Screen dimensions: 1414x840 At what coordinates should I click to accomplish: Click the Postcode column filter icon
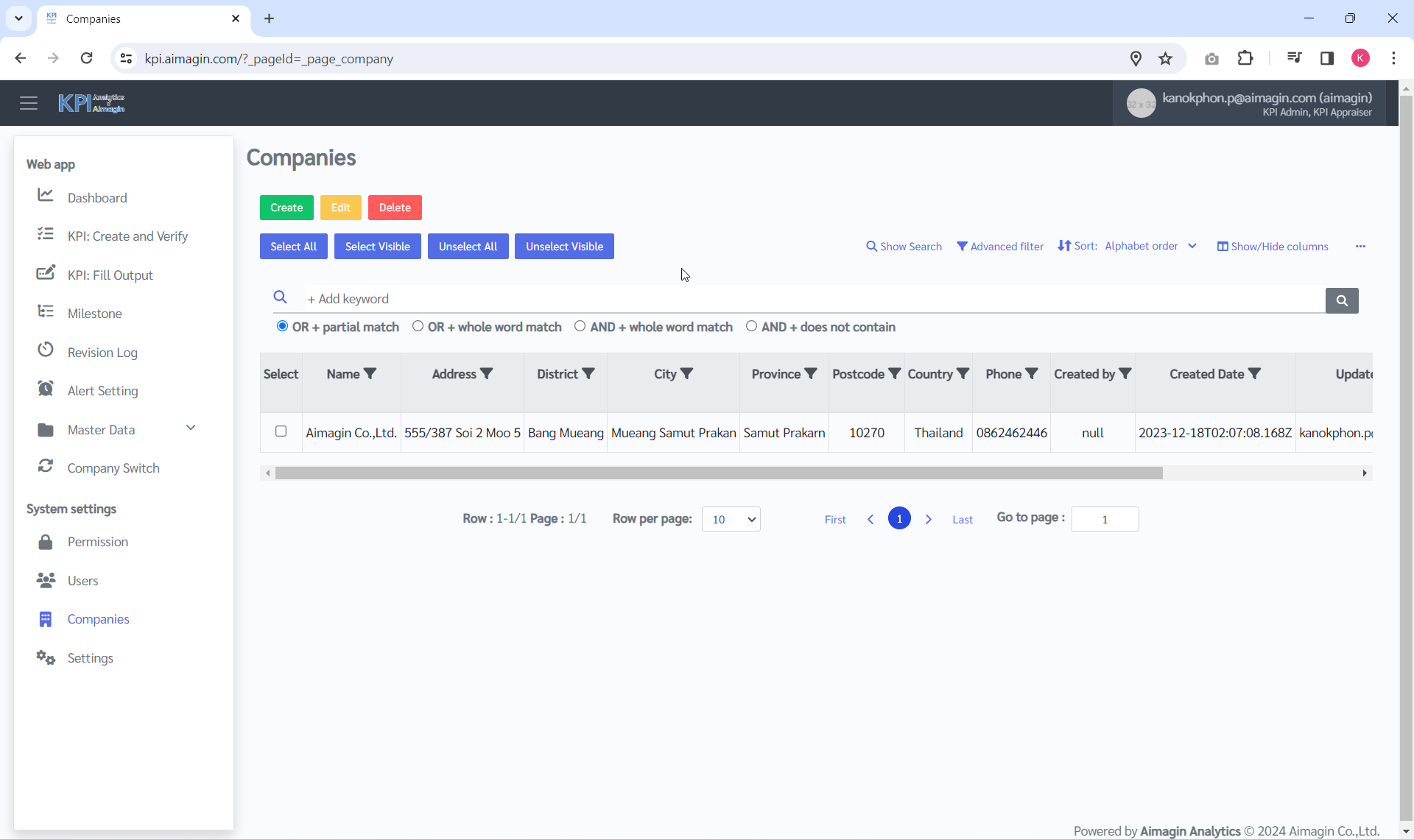[x=894, y=374]
